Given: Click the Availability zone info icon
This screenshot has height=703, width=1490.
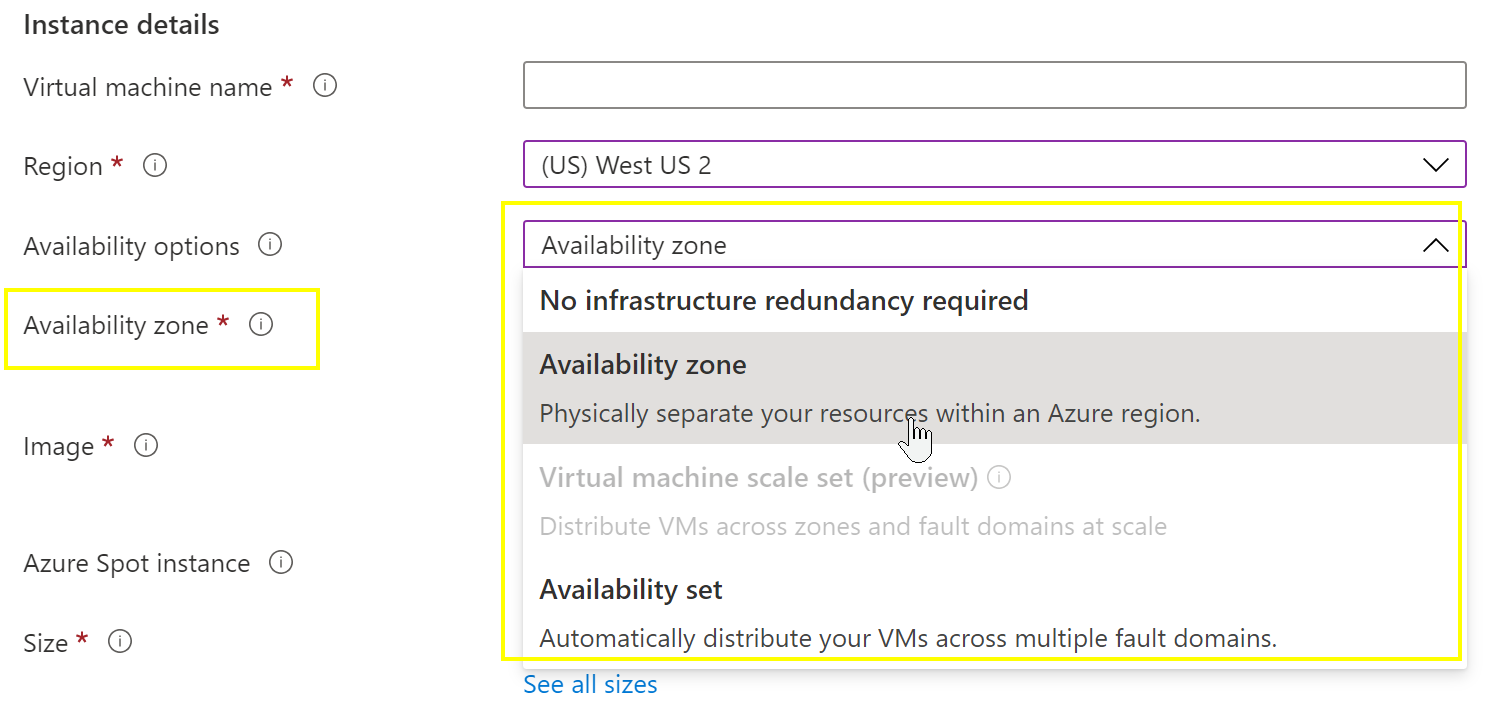Looking at the screenshot, I should pos(261,323).
